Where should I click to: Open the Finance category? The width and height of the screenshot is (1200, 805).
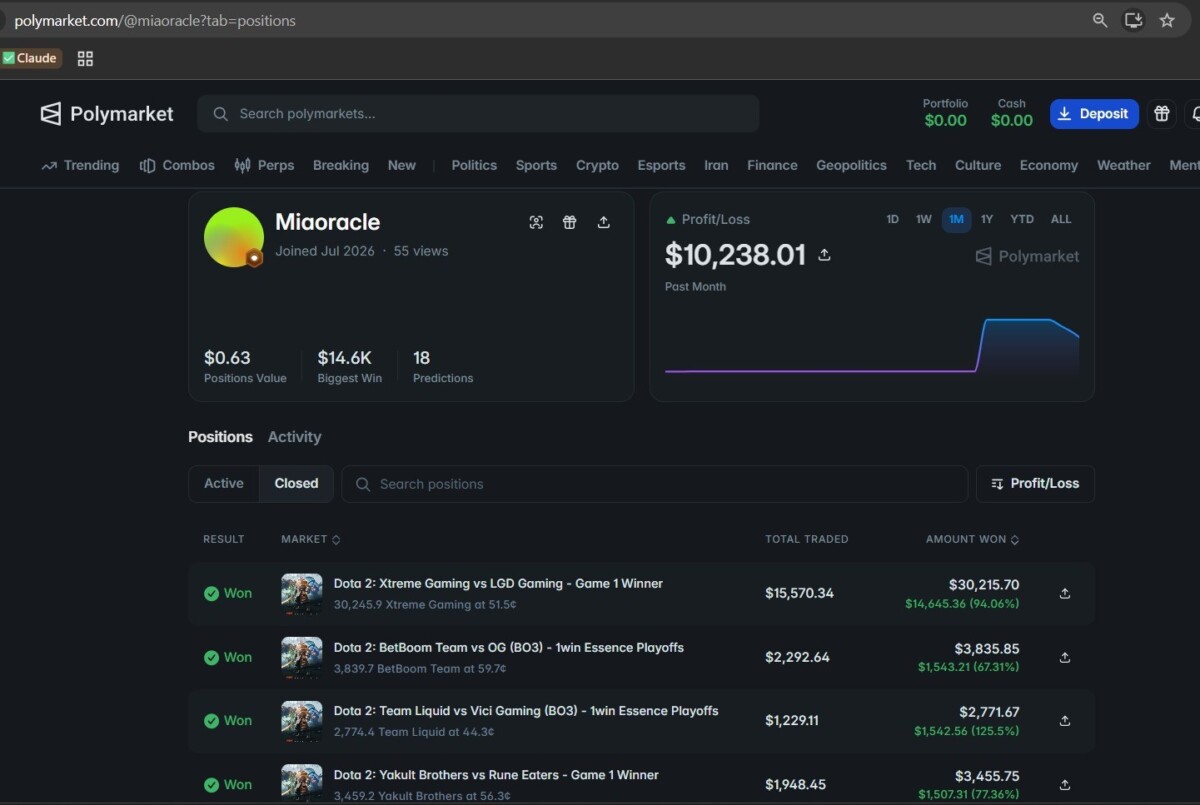[772, 166]
